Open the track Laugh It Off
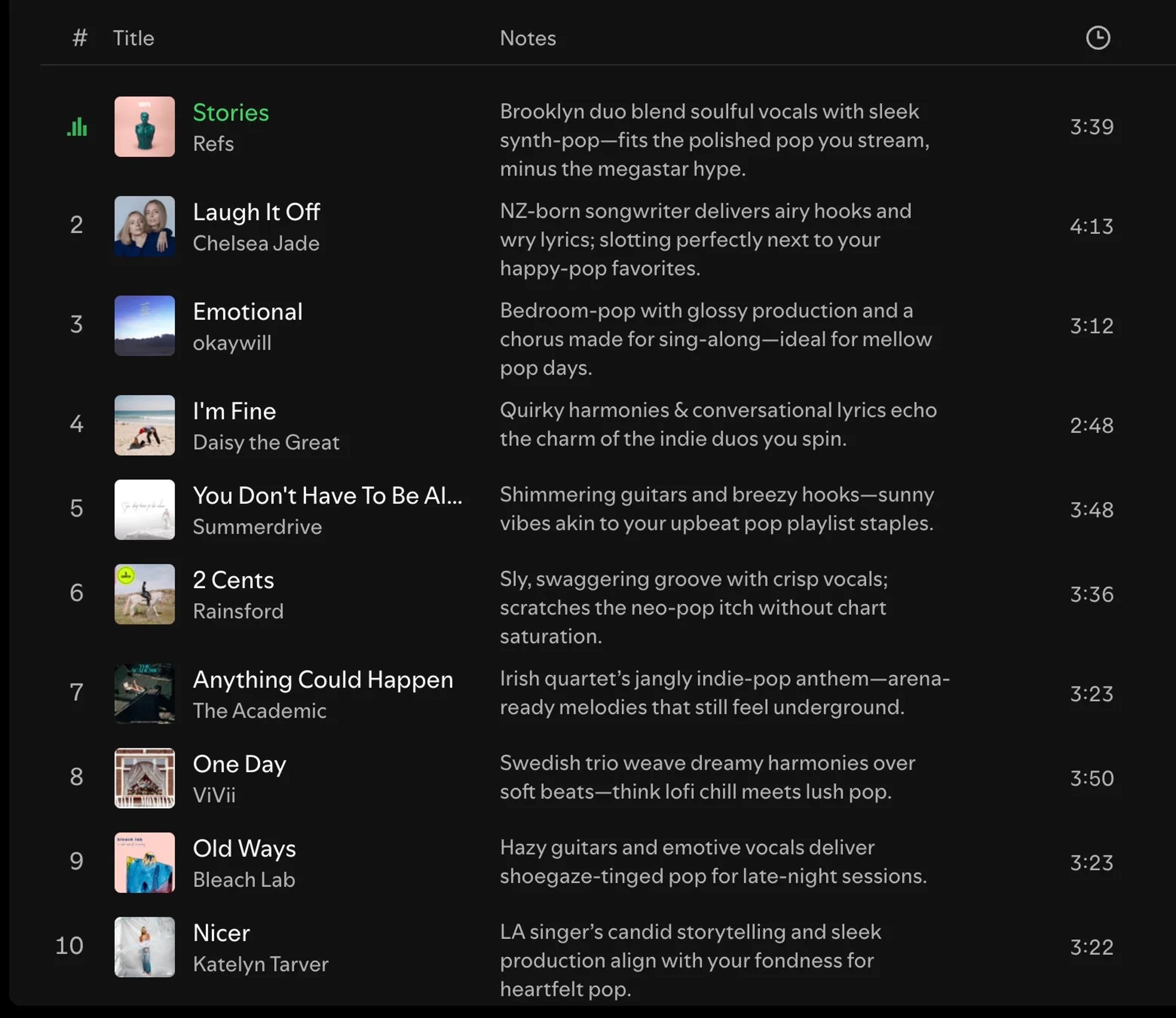This screenshot has width=1176, height=1018. (257, 212)
